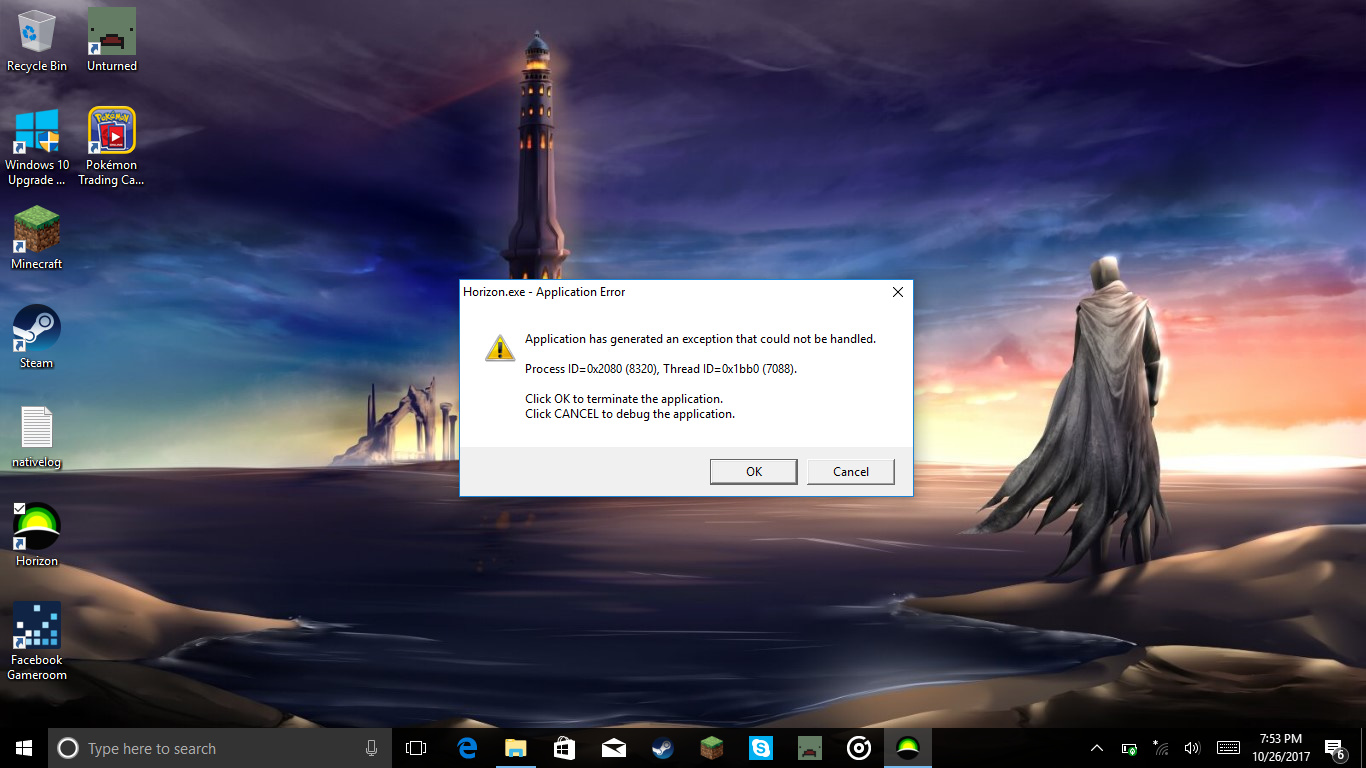Open Task View from the taskbar

tap(416, 748)
